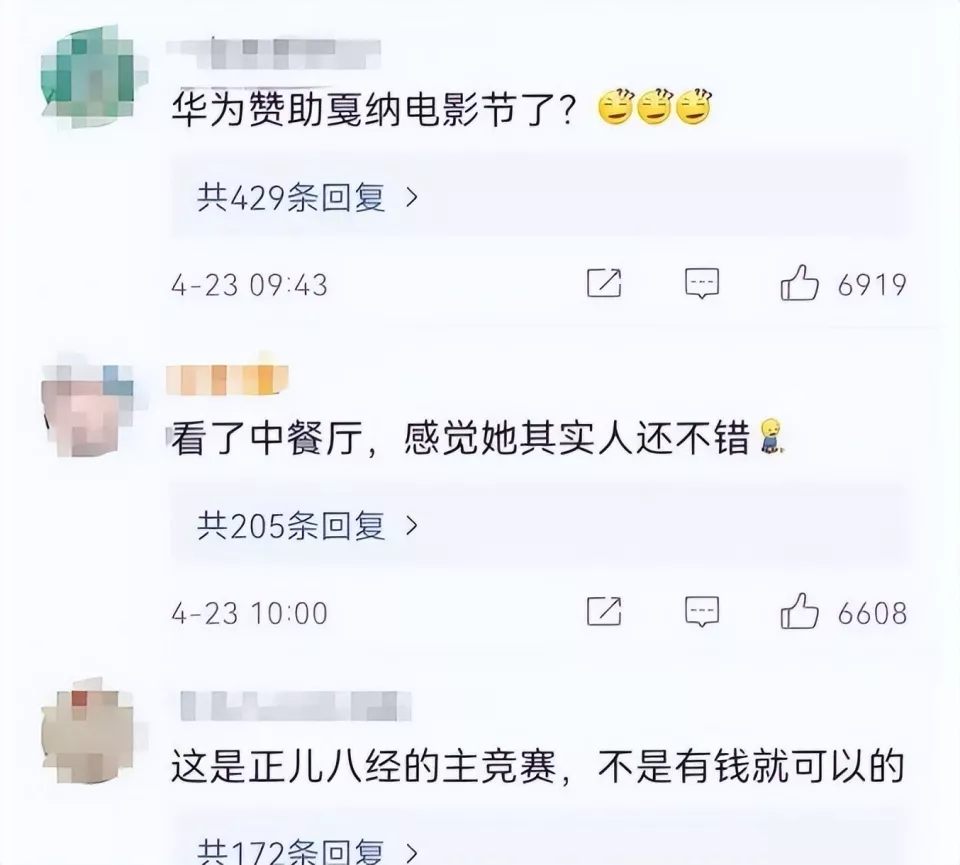This screenshot has width=960, height=865.
Task: Share the 4-23 10:00 comment
Action: click(604, 612)
